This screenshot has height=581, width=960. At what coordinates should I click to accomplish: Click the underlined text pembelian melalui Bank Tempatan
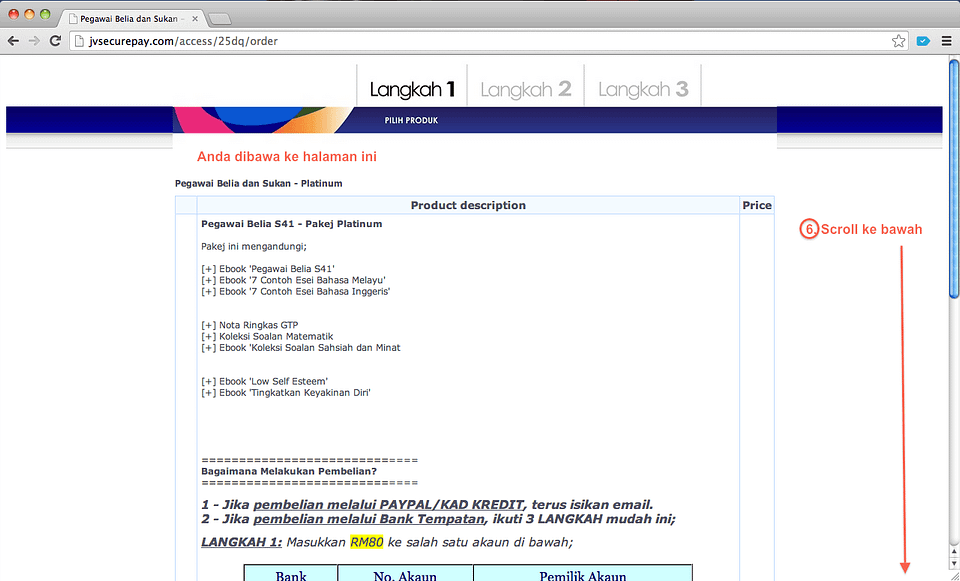(x=369, y=519)
